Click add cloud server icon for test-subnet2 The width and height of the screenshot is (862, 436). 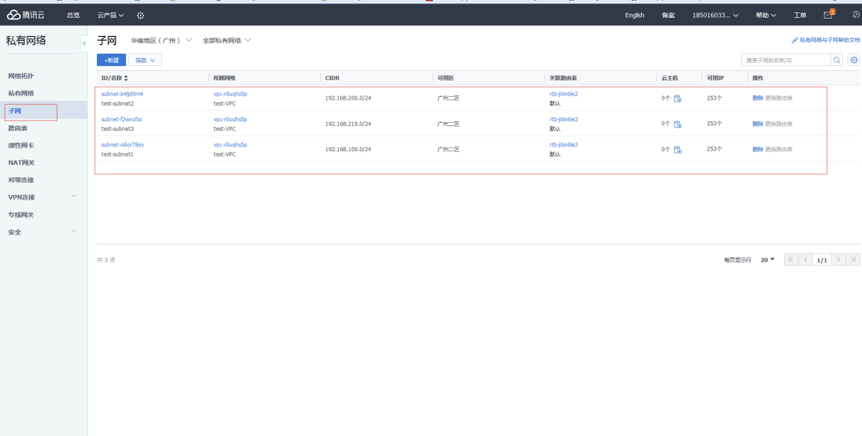677,99
